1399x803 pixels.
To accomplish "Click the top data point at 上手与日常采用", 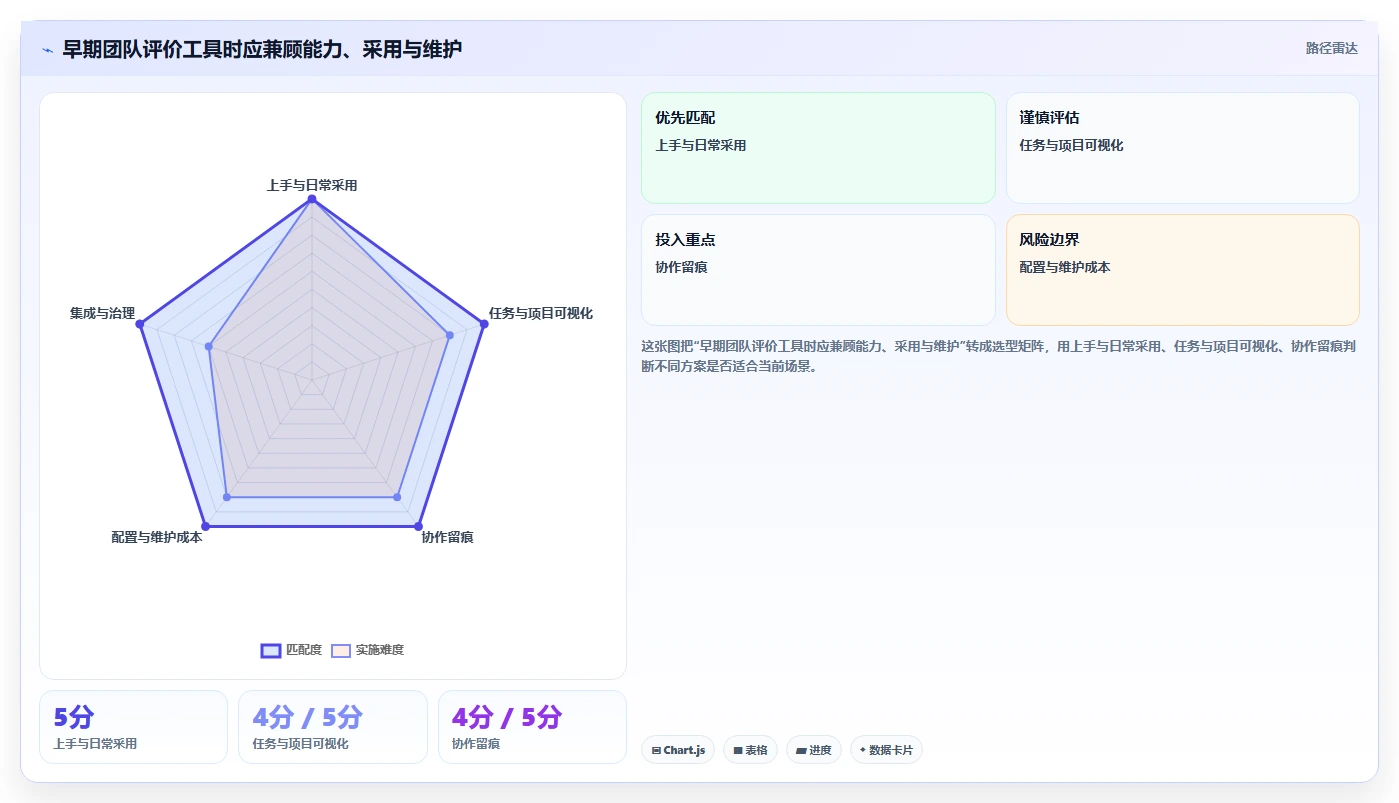I will tap(312, 200).
